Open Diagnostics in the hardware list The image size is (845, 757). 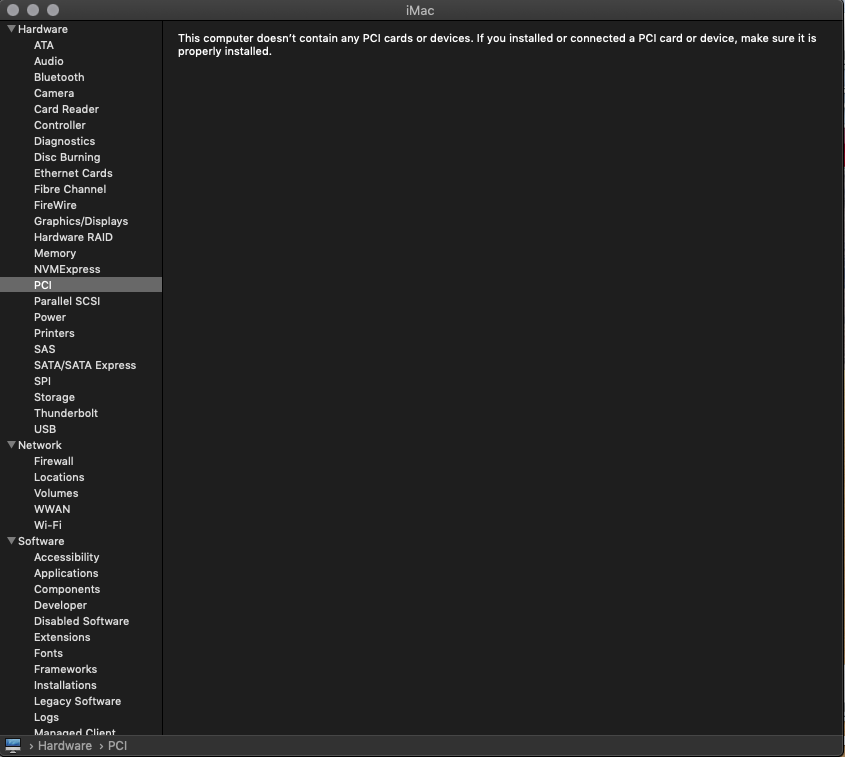pos(64,141)
